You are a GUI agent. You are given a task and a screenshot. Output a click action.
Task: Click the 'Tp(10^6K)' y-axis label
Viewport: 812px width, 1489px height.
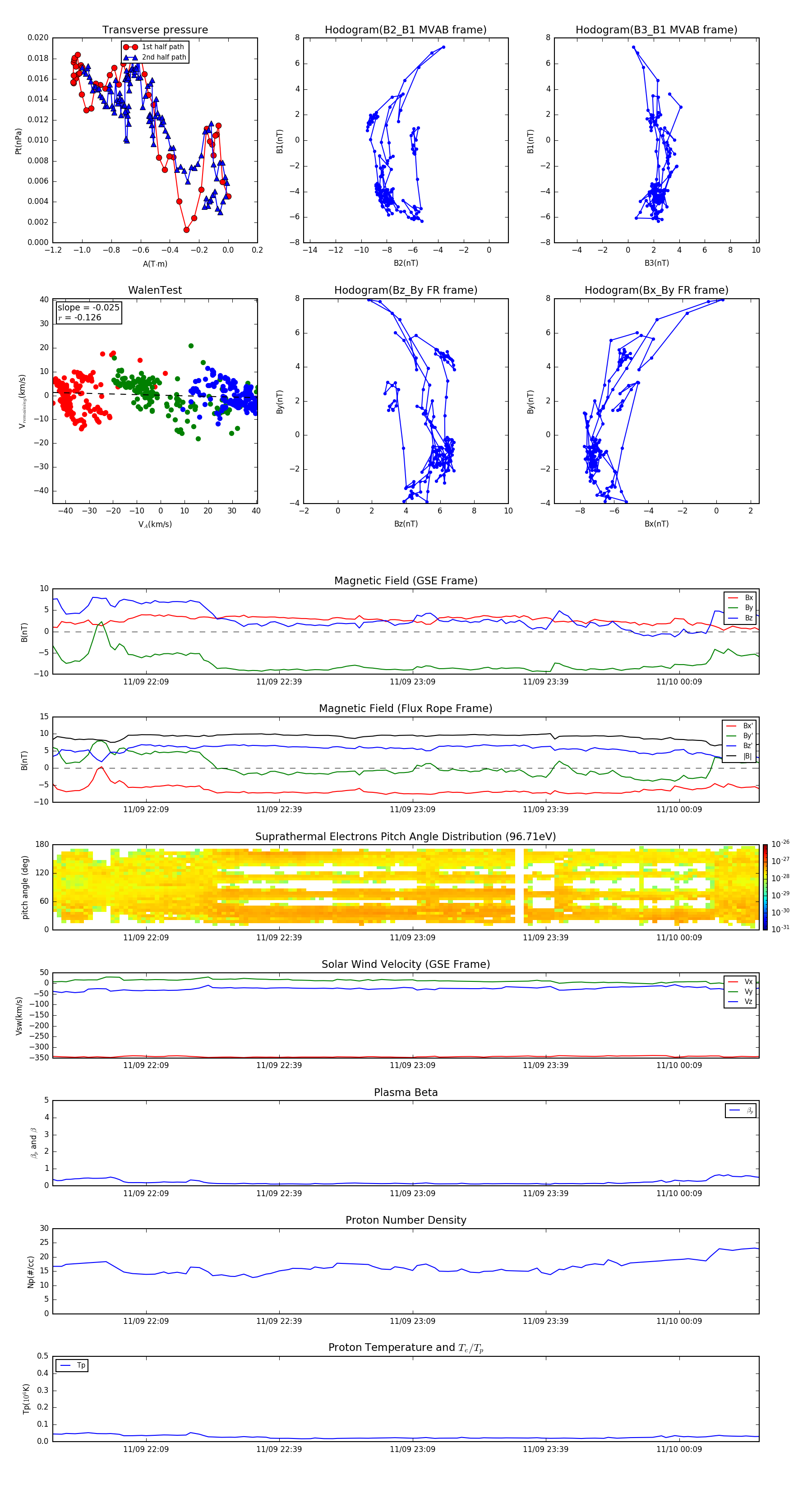(26, 1399)
